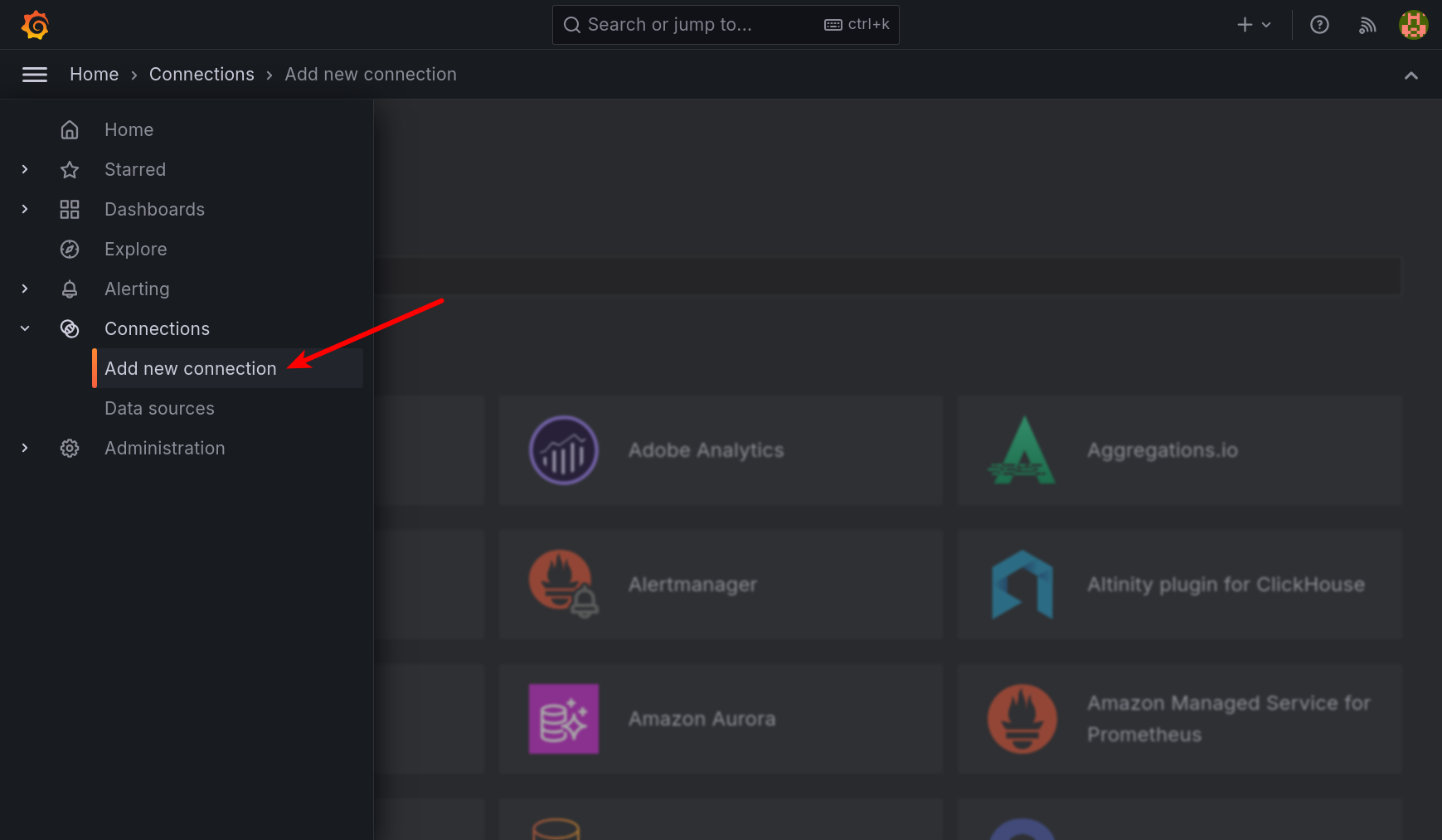The width and height of the screenshot is (1442, 840).
Task: Open Starred in the sidebar
Action: point(135,170)
